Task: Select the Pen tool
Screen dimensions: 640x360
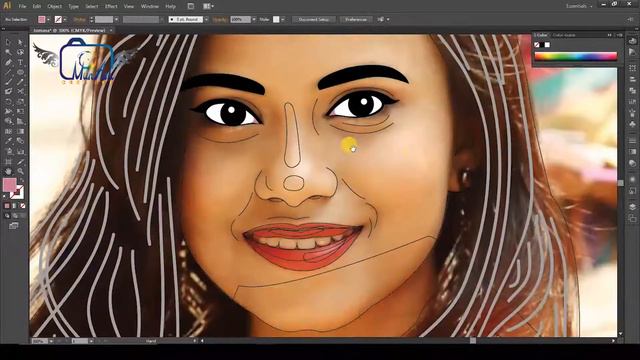Action: point(8,62)
